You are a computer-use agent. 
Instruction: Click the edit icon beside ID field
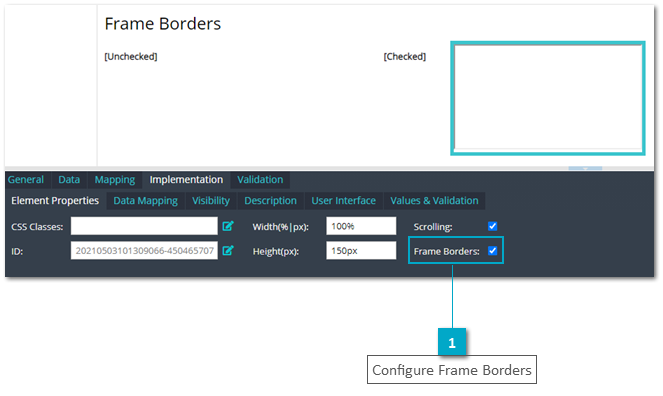[x=228, y=251]
